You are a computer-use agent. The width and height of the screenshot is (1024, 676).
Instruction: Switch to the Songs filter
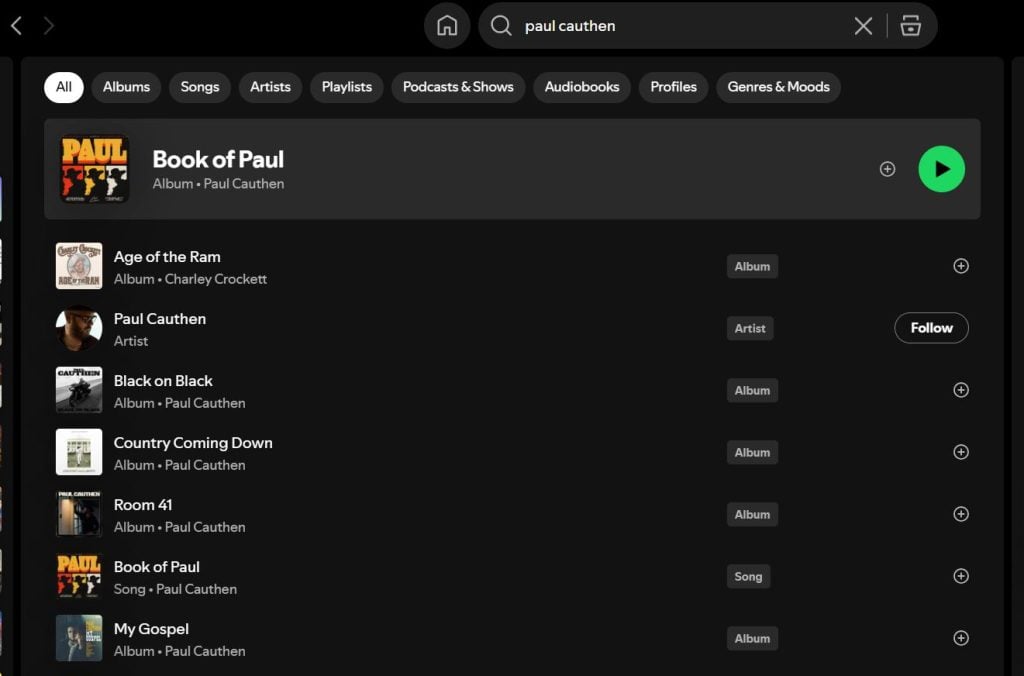tap(199, 87)
